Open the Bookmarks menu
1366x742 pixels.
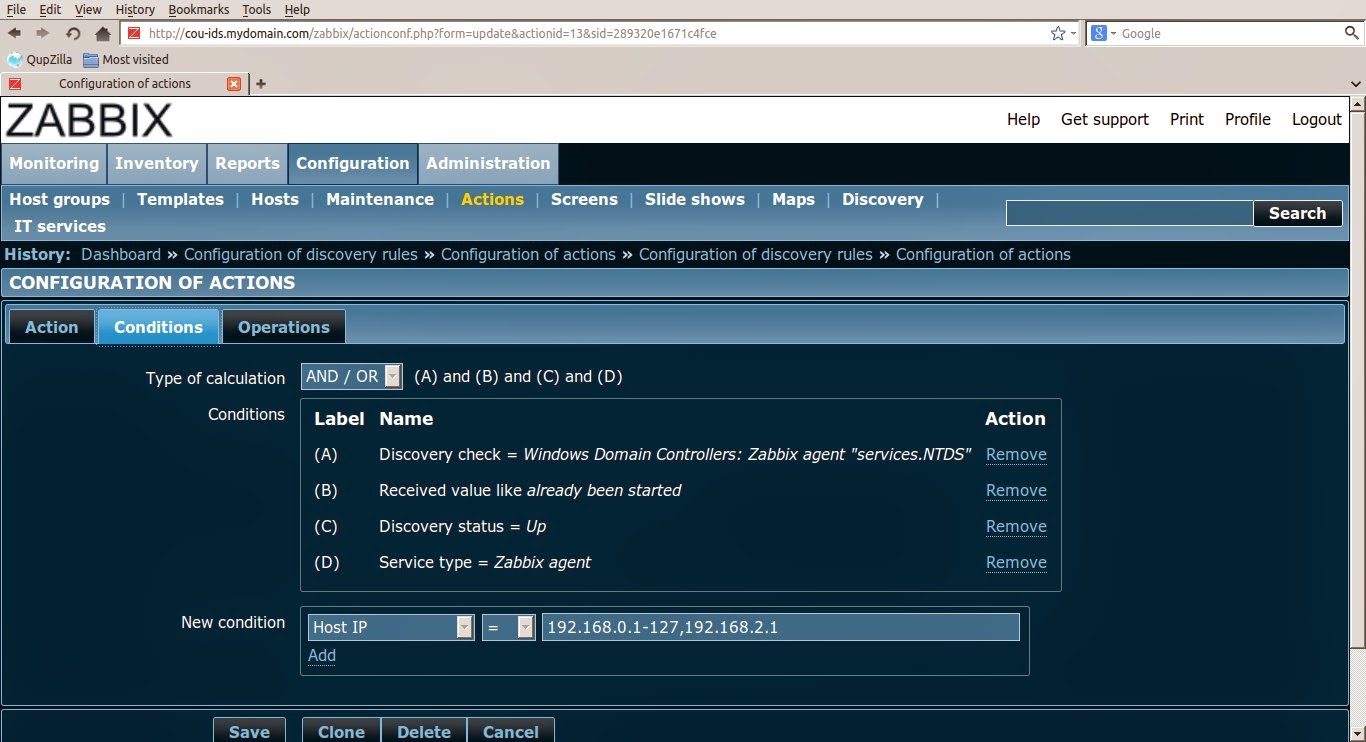198,9
